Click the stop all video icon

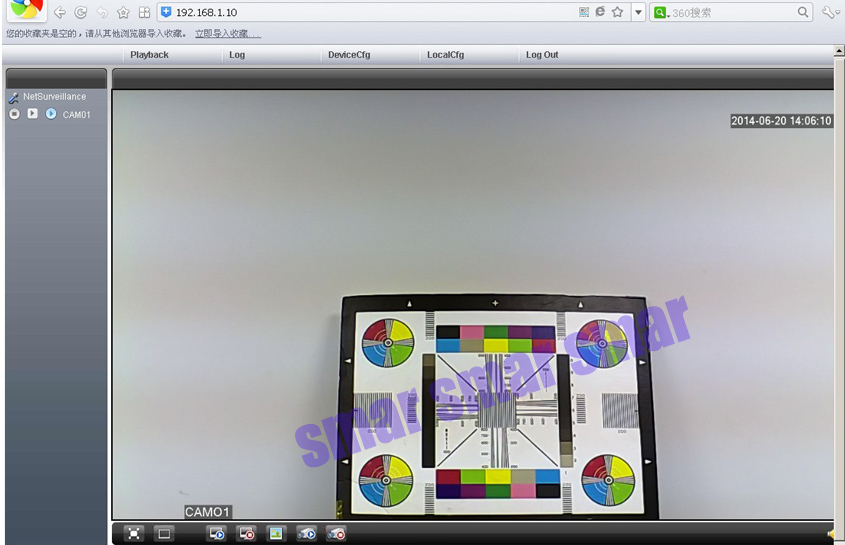[246, 534]
